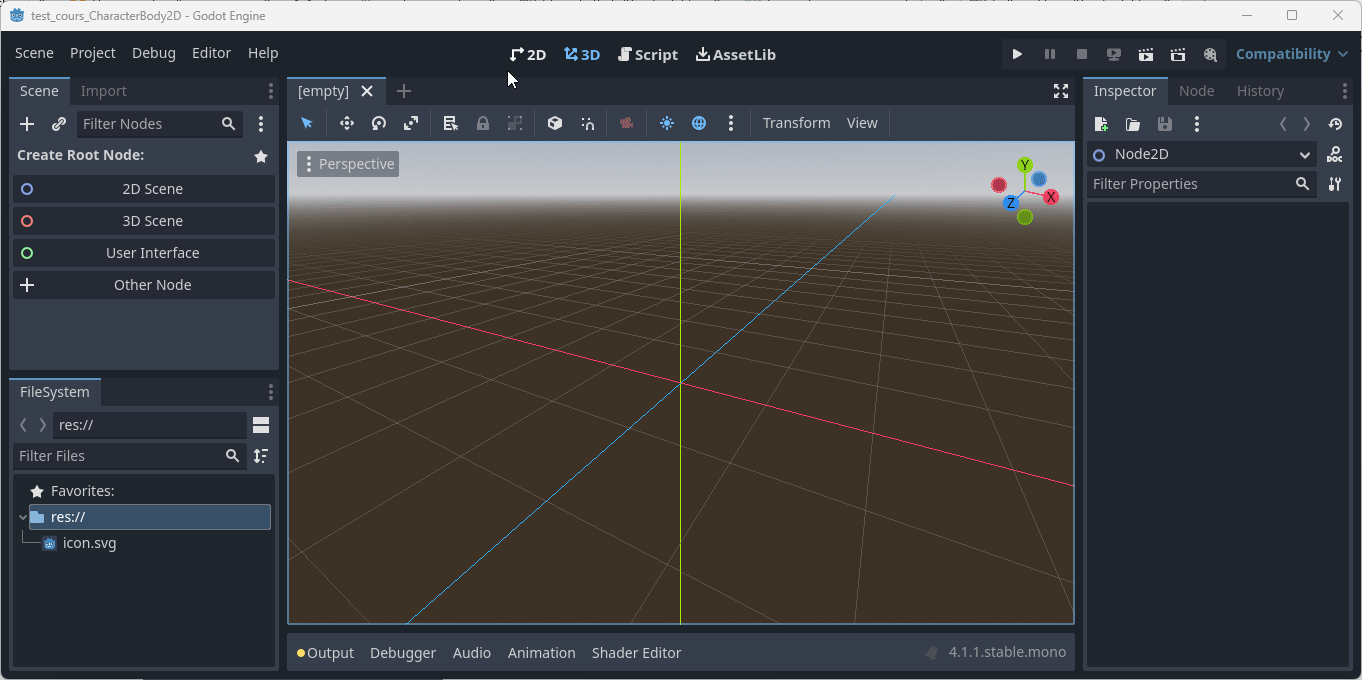This screenshot has width=1362, height=680.
Task: Toggle Use Local Space cube icon
Action: tap(555, 123)
